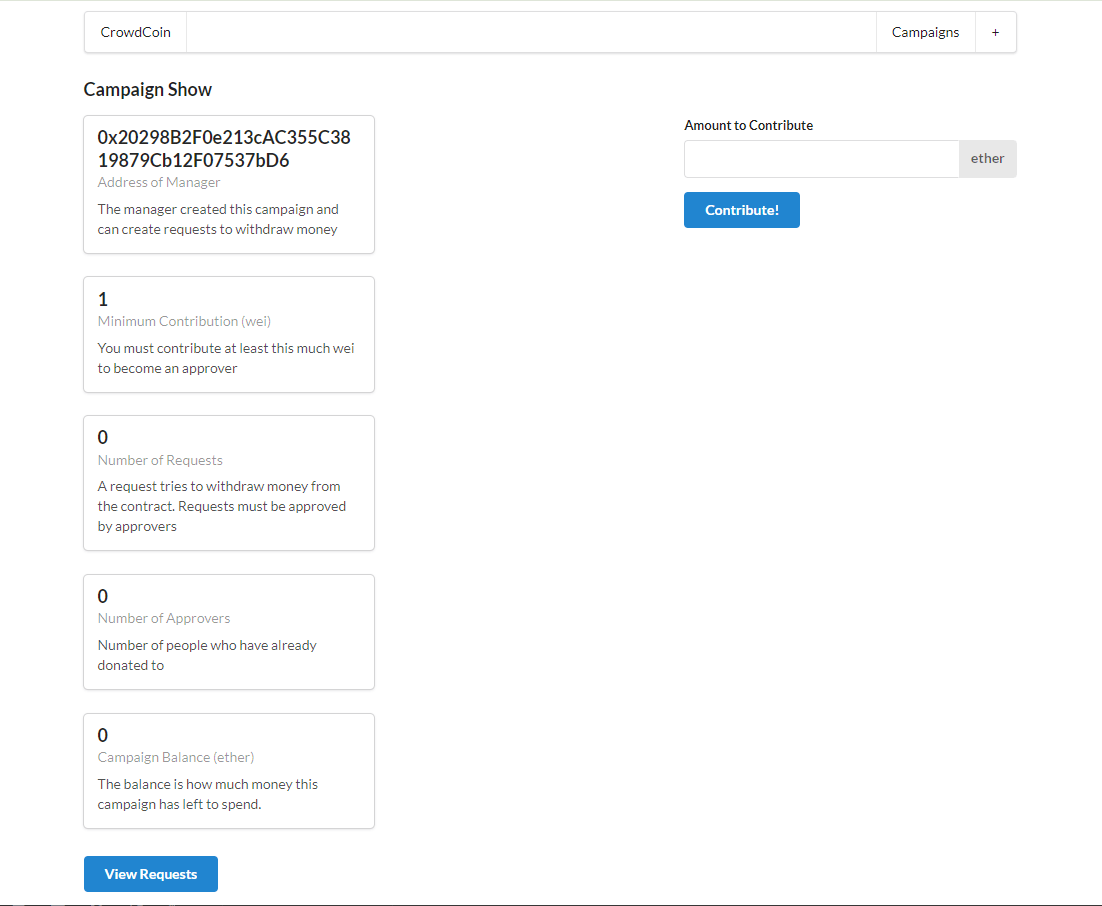The image size is (1102, 906).
Task: Click the request withdrawal description text
Action: tap(221, 506)
